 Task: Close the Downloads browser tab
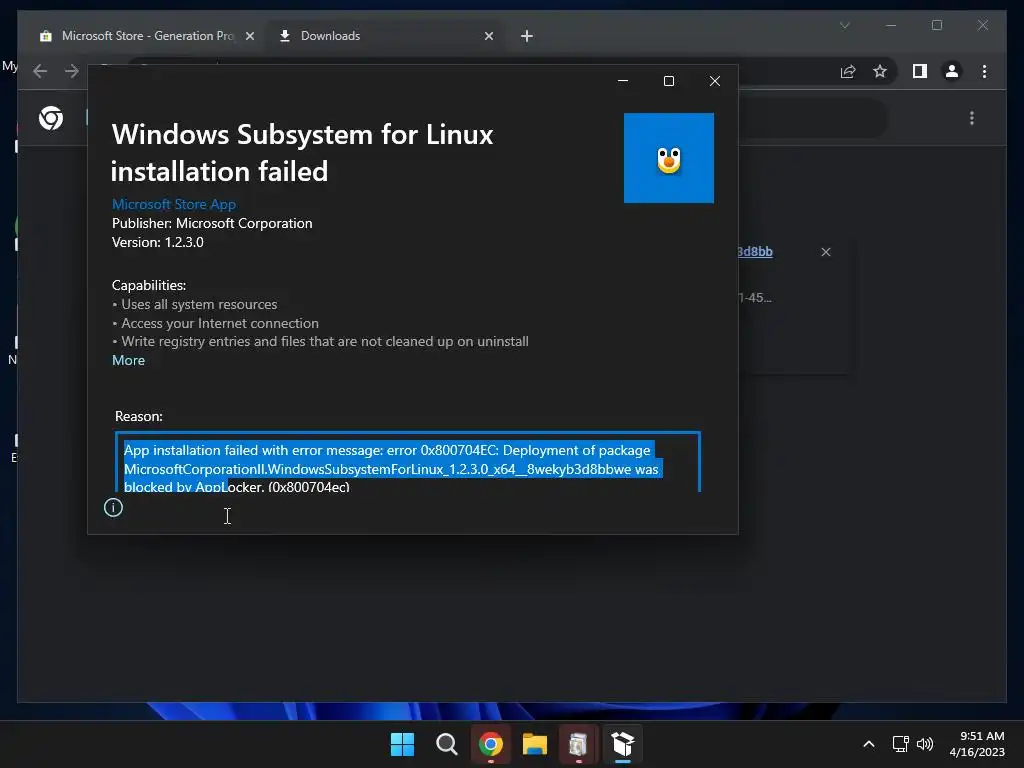[488, 36]
